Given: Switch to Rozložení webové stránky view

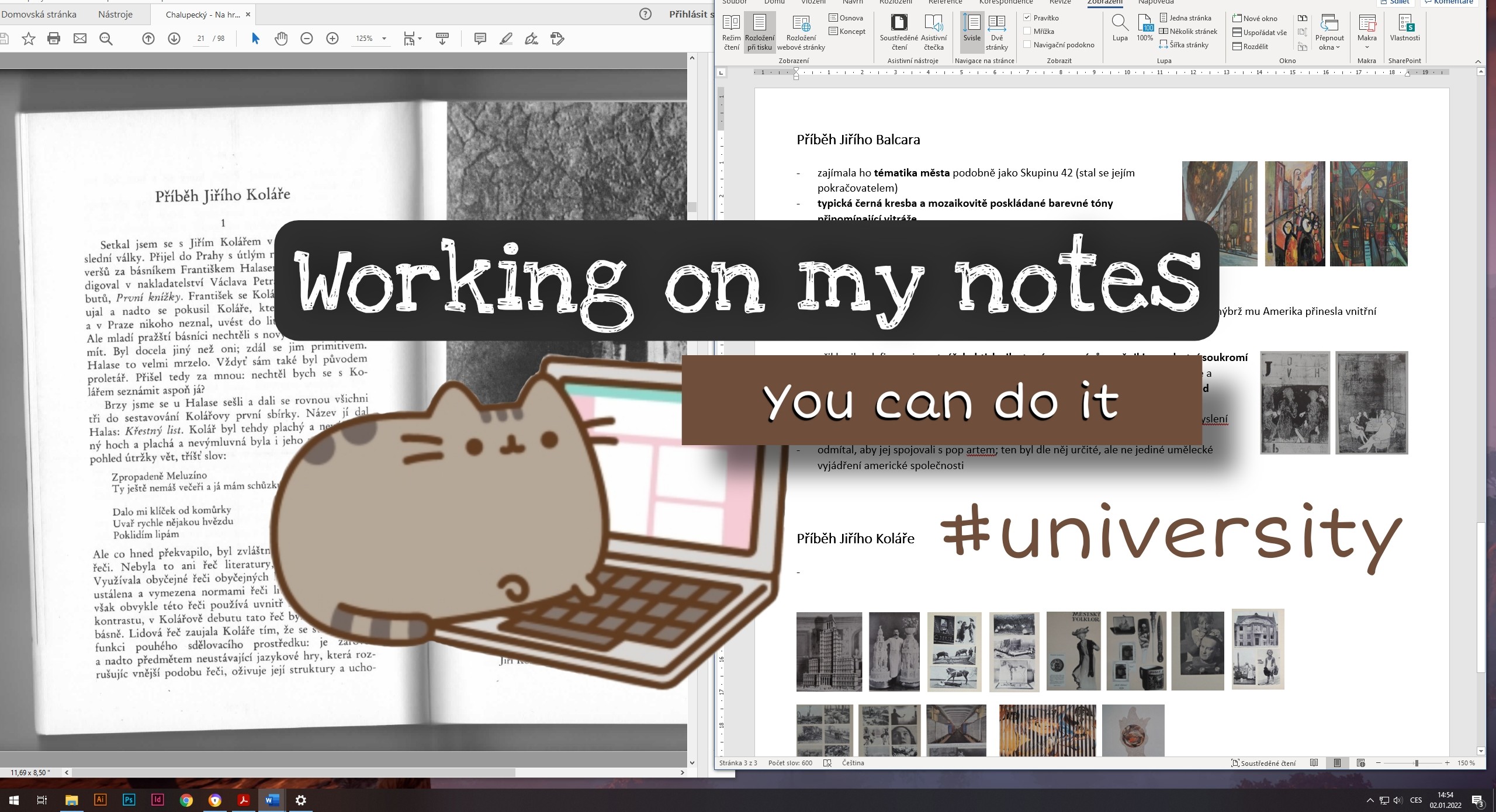Looking at the screenshot, I should 801,33.
